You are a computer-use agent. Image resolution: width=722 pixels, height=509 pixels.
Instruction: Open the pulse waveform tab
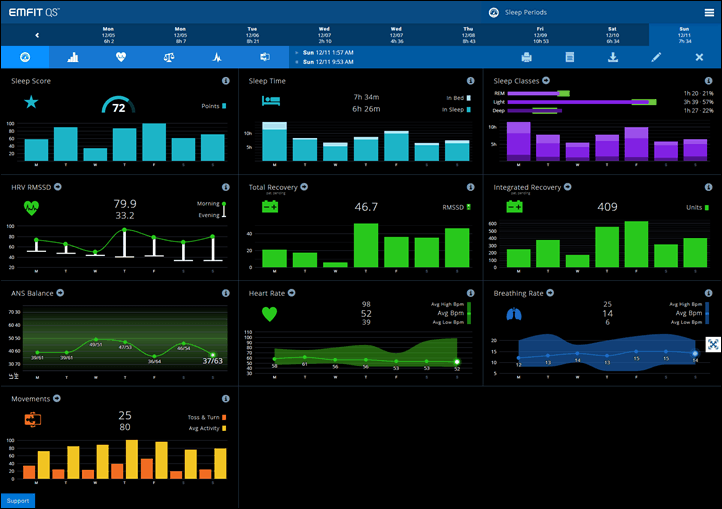pos(217,57)
